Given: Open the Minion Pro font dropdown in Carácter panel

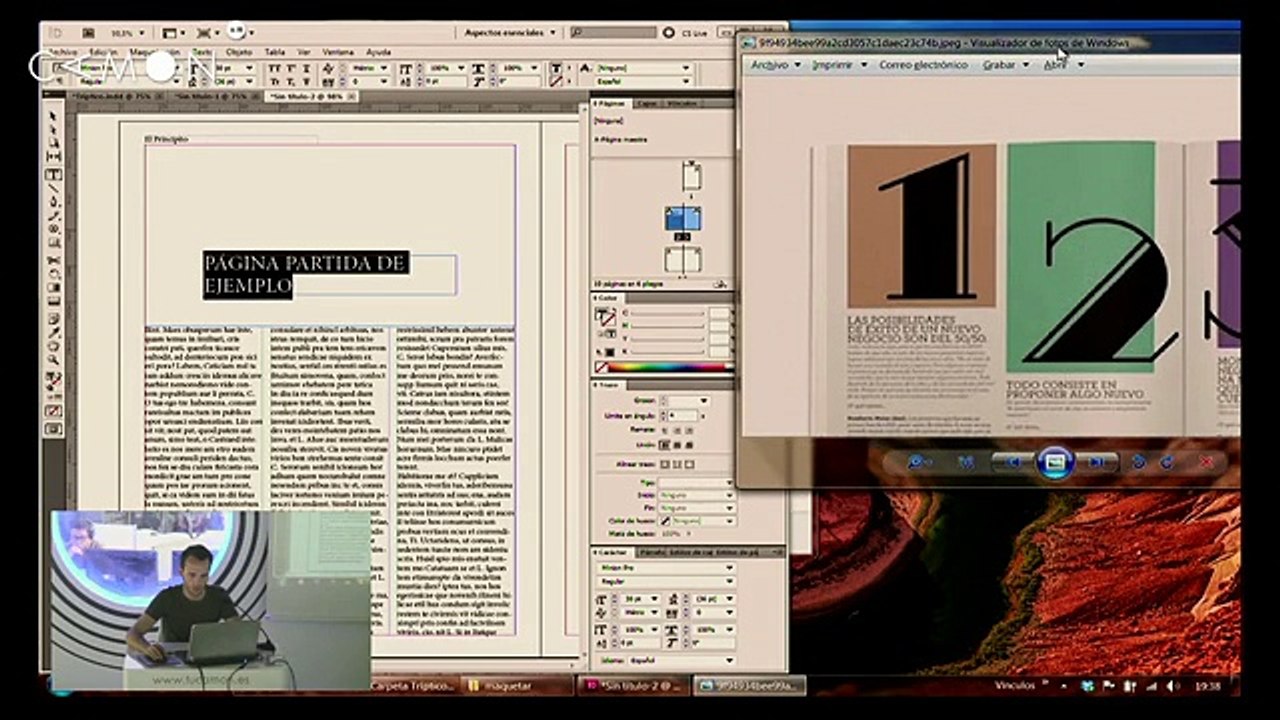Looking at the screenshot, I should pos(665,567).
